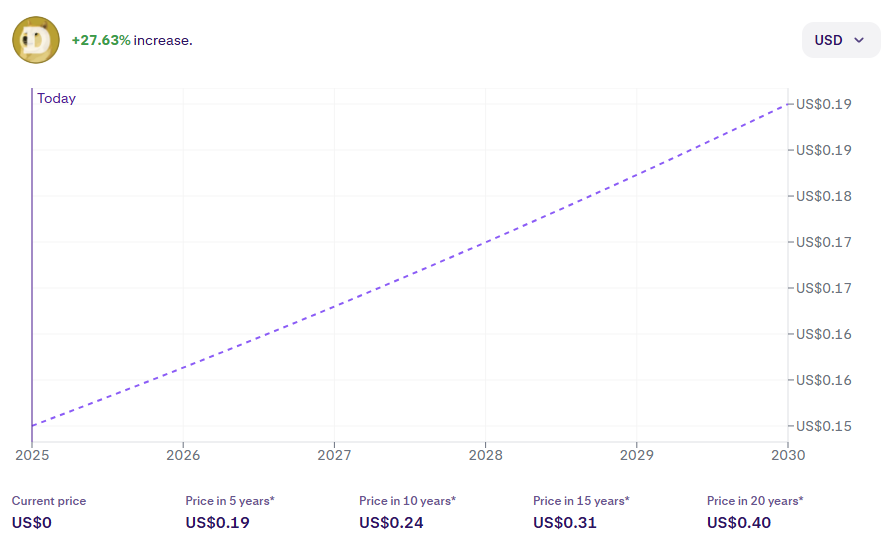The image size is (893, 555).
Task: Select the 2026 year label
Action: [x=183, y=455]
